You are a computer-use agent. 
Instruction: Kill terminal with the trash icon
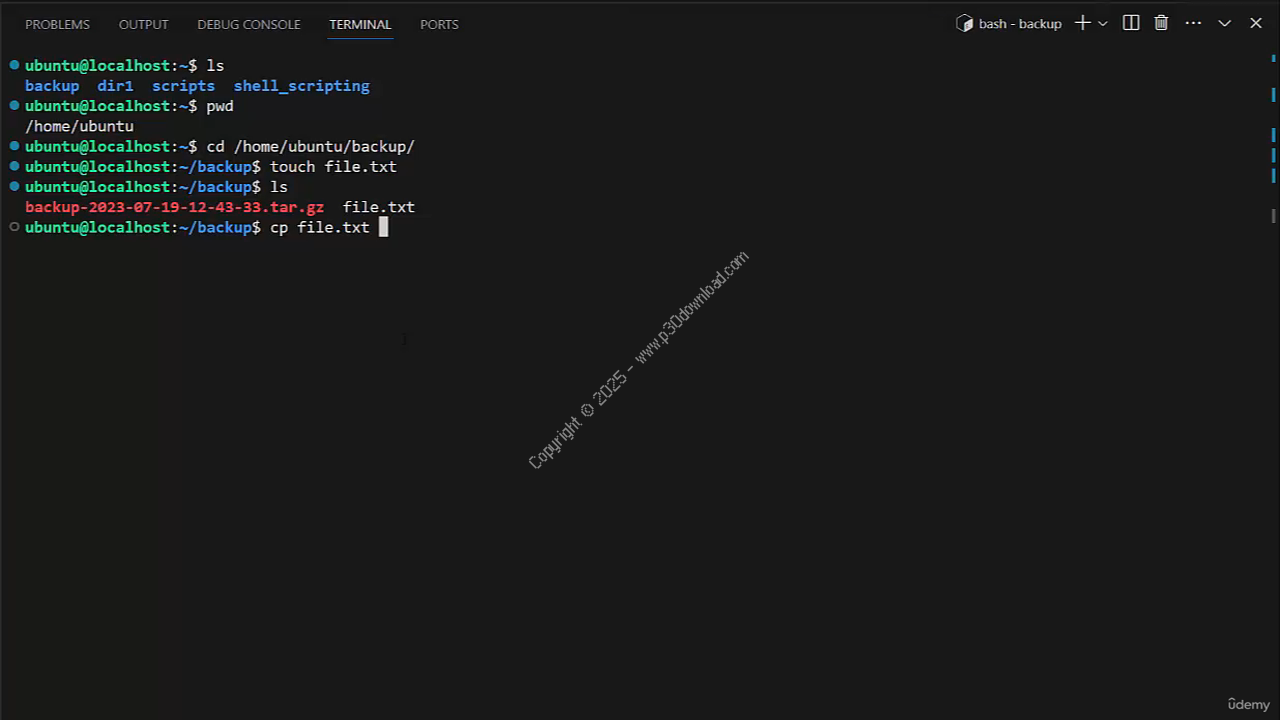pos(1161,23)
